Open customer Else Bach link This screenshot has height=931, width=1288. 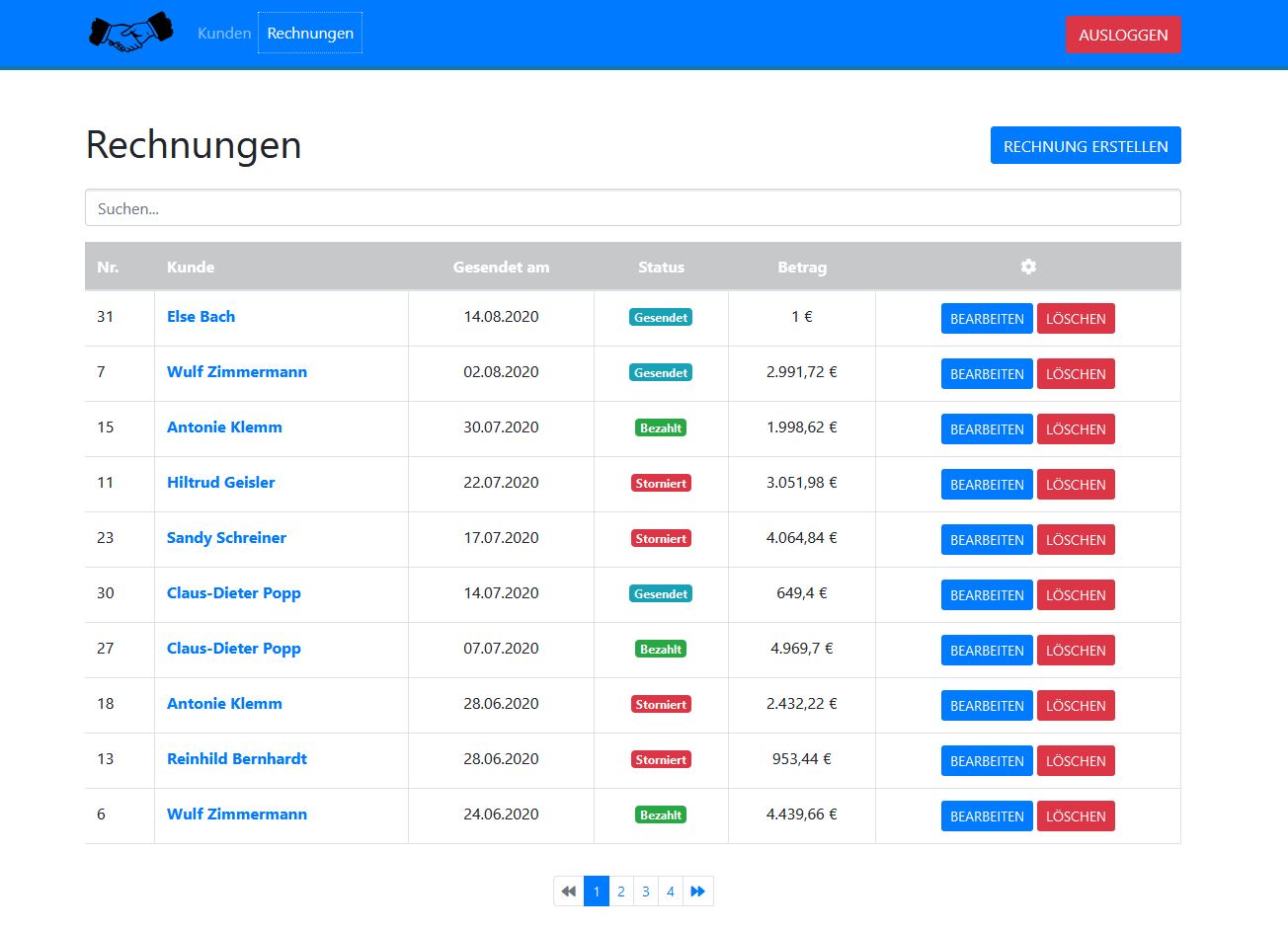click(201, 317)
